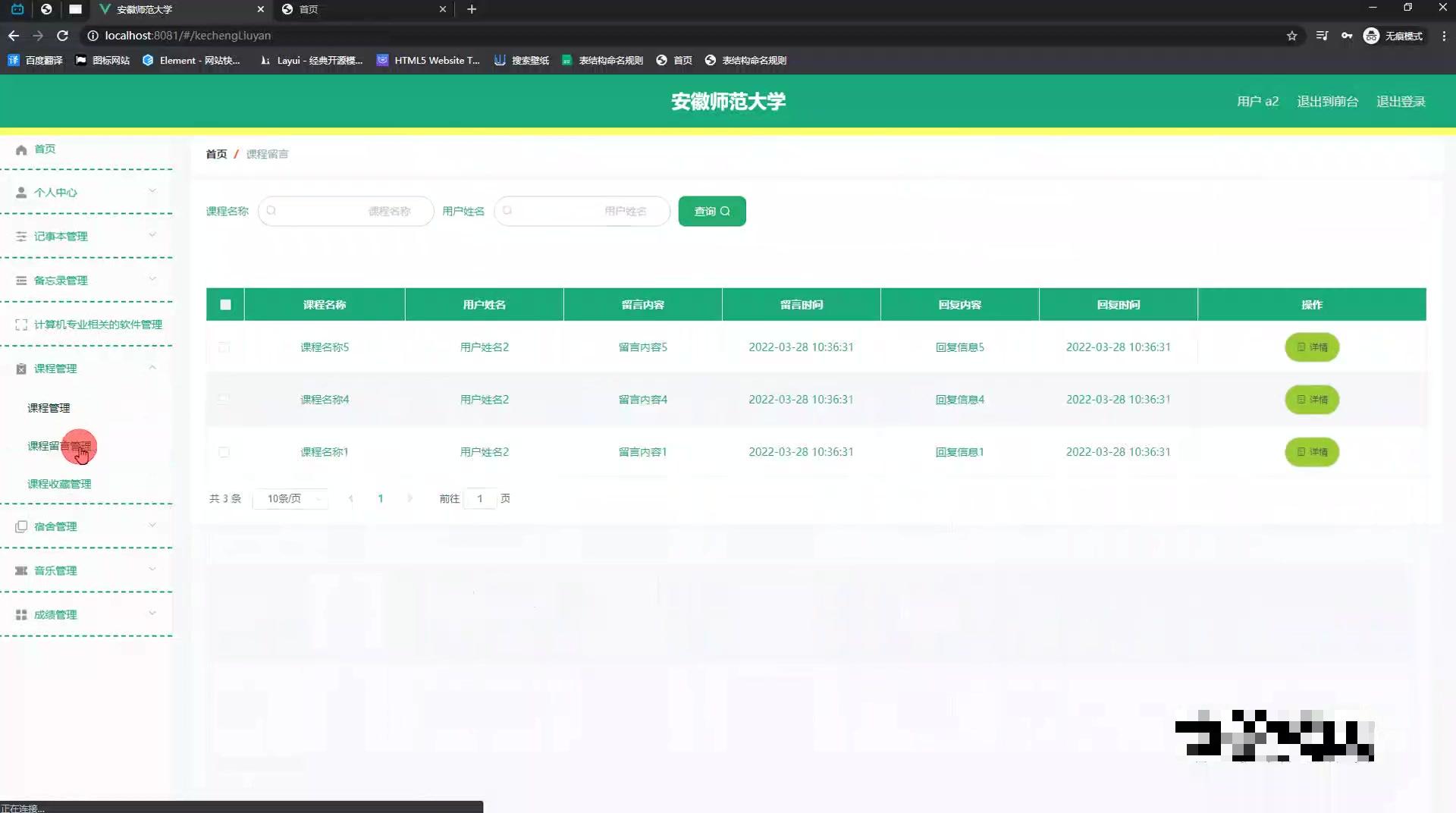Click the 宿舍管理 copy icon

(21, 526)
